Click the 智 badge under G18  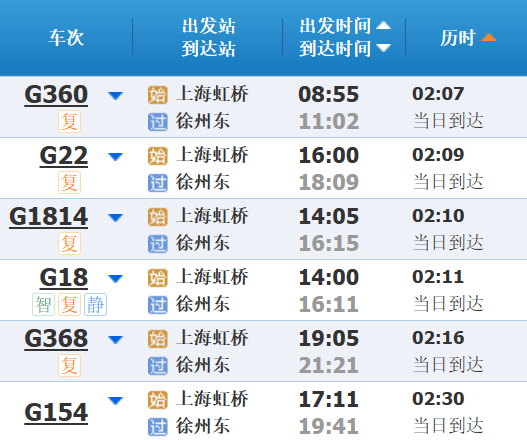[43, 305]
